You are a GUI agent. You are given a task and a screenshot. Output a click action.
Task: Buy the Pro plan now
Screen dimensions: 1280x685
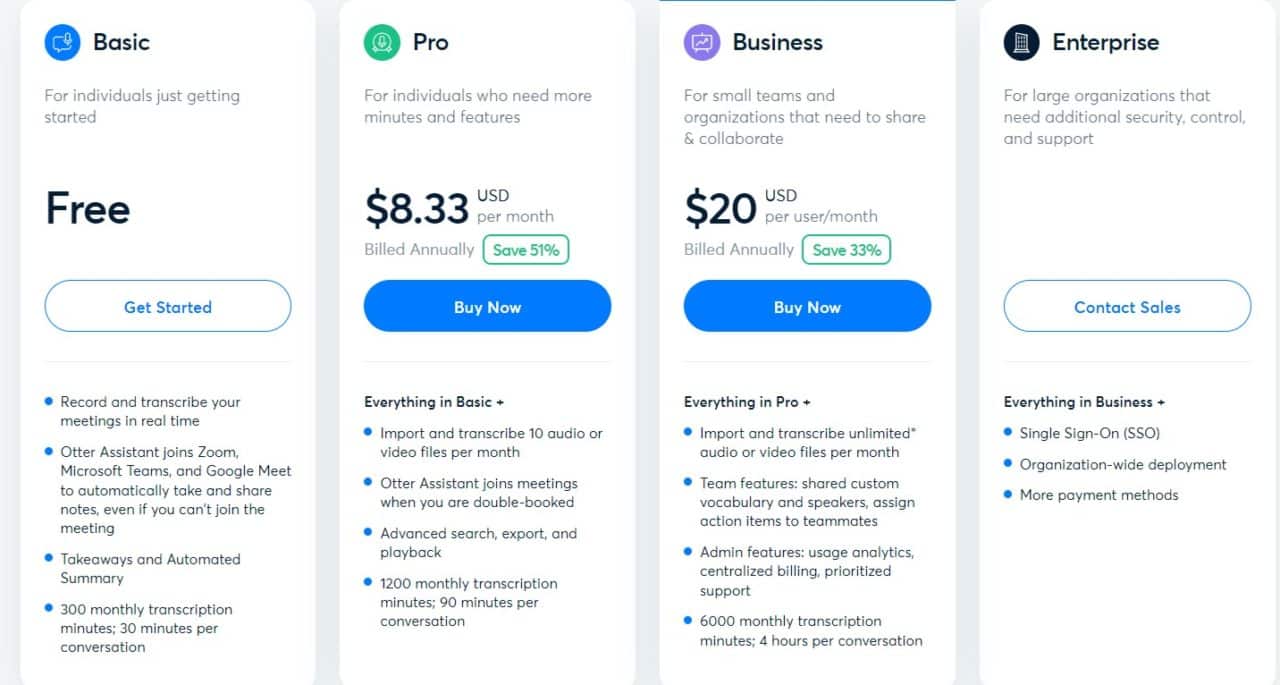pyautogui.click(x=488, y=306)
